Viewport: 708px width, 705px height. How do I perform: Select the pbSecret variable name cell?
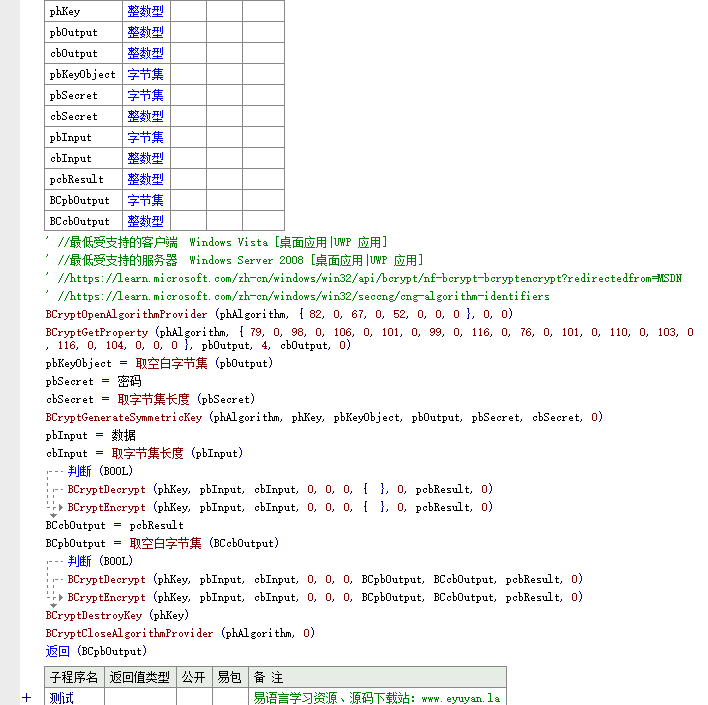pyautogui.click(x=84, y=95)
